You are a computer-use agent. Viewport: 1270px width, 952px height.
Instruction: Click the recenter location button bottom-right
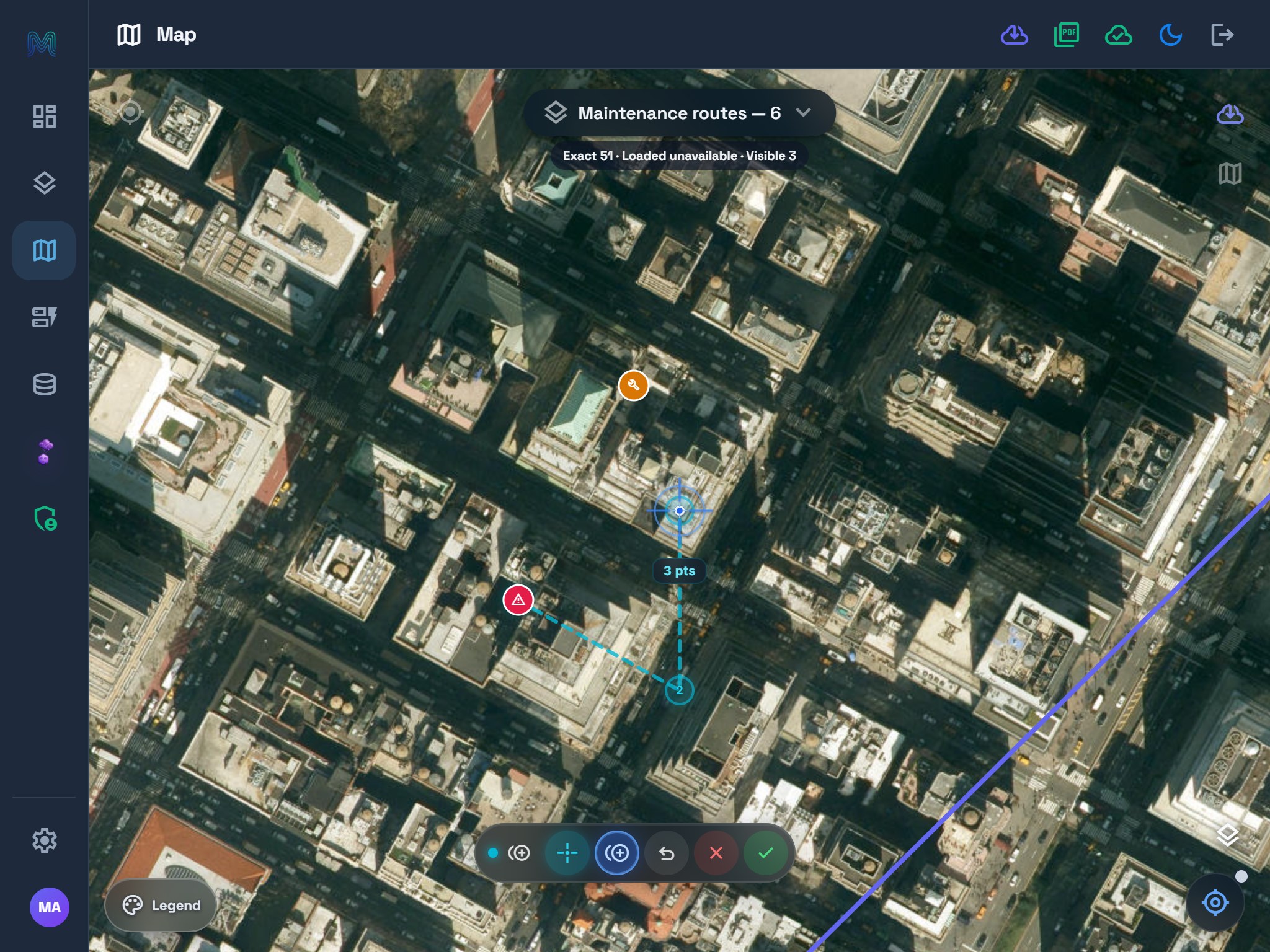tap(1215, 902)
